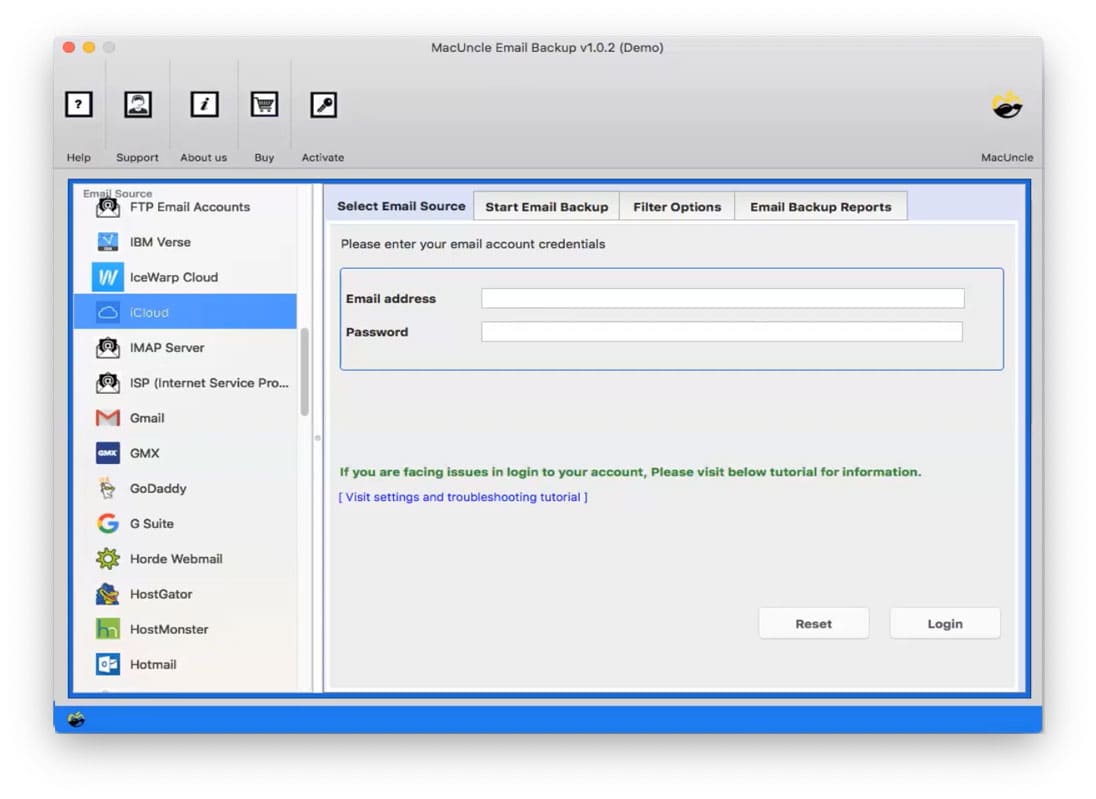Switch to the Start Email Backup tab
The image size is (1096, 799).
[546, 206]
